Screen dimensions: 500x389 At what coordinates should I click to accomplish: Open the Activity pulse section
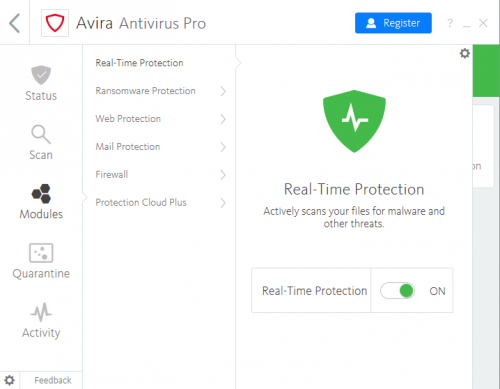pyautogui.click(x=41, y=320)
